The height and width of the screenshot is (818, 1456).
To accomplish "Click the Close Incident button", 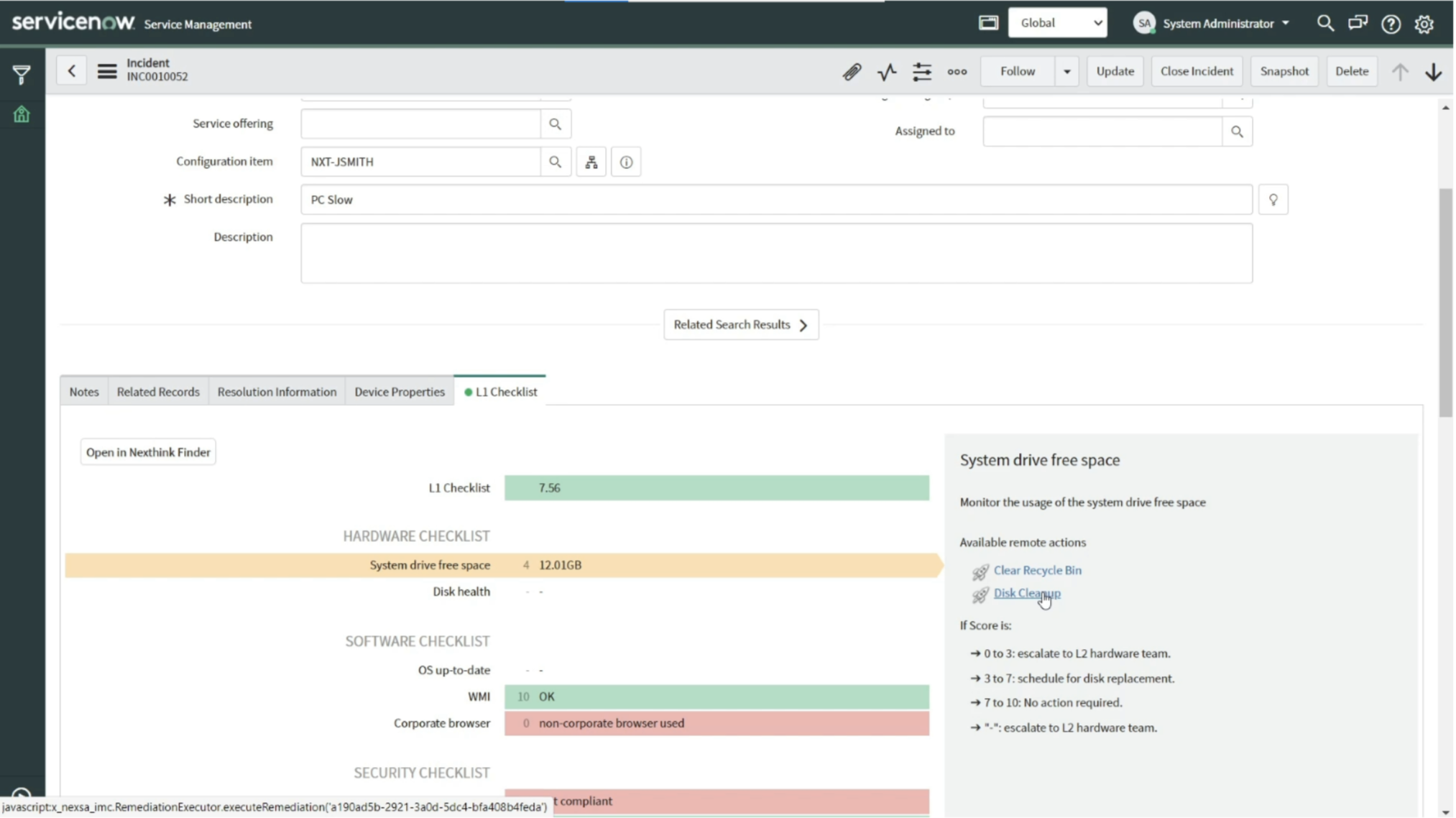I will 1197,71.
